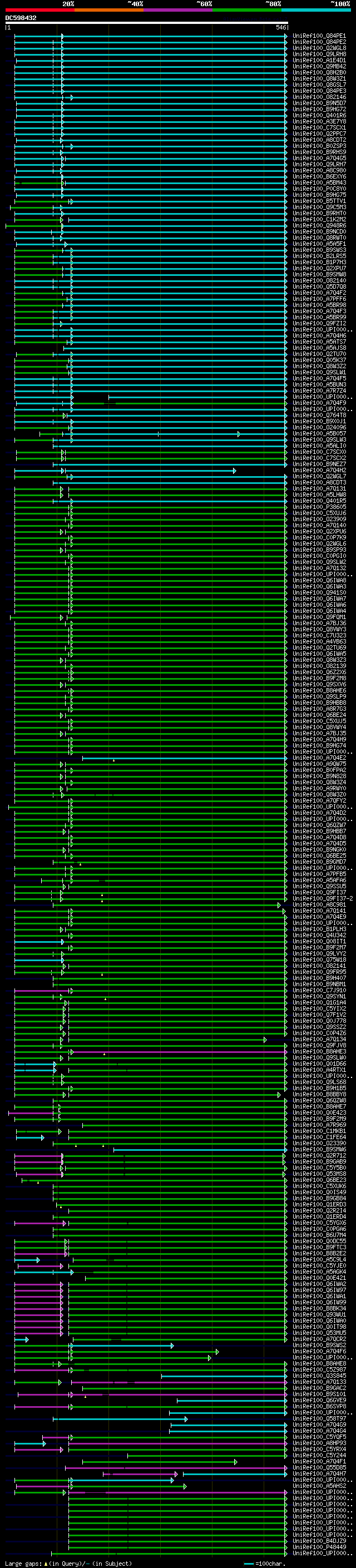The height and width of the screenshot is (1568, 356).
Task: Click label UniRef100_B0ZSP3
Action: coord(319,146)
